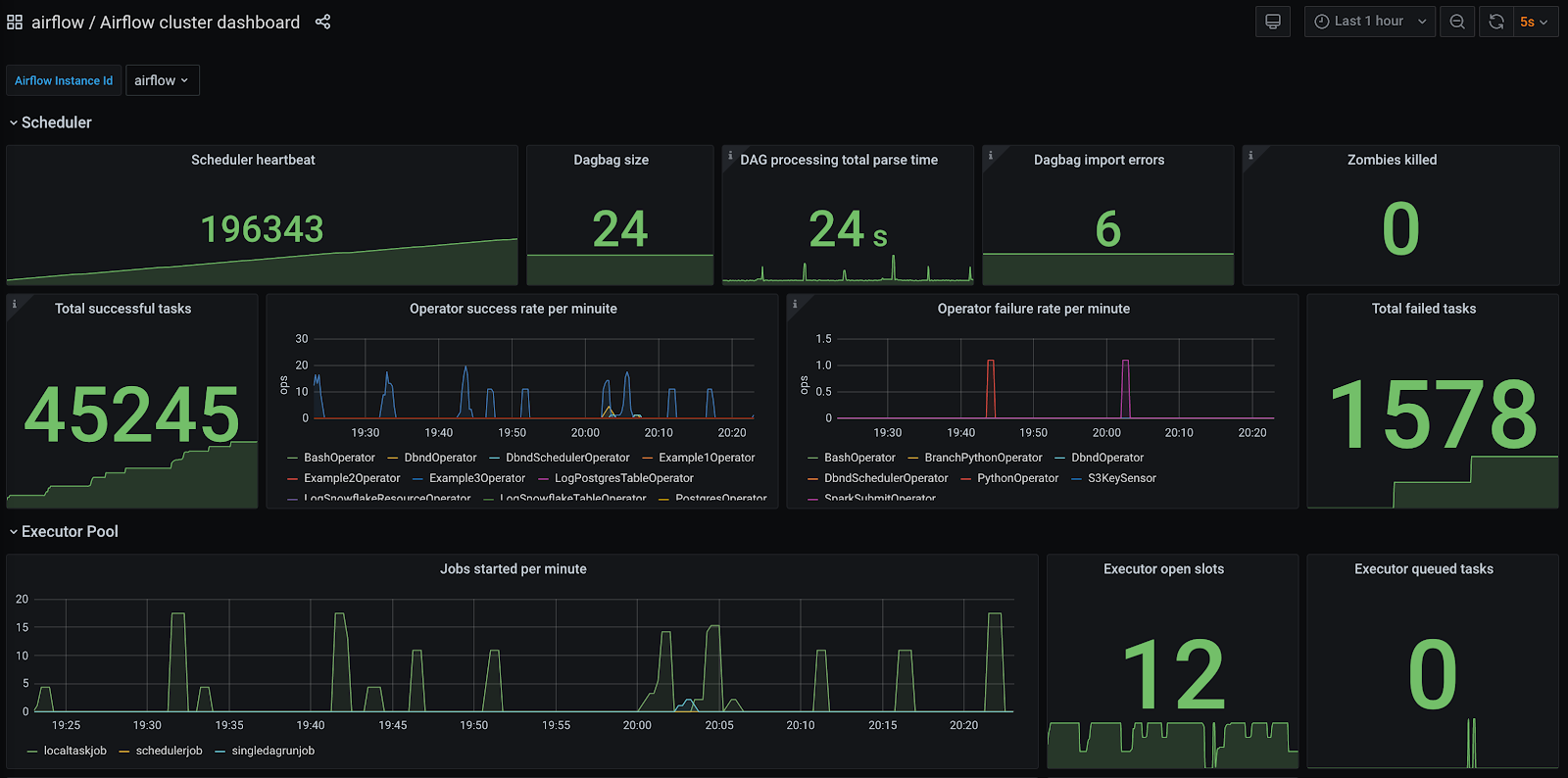
Task: Open Dagbag import errors panel title
Action: [x=1099, y=160]
